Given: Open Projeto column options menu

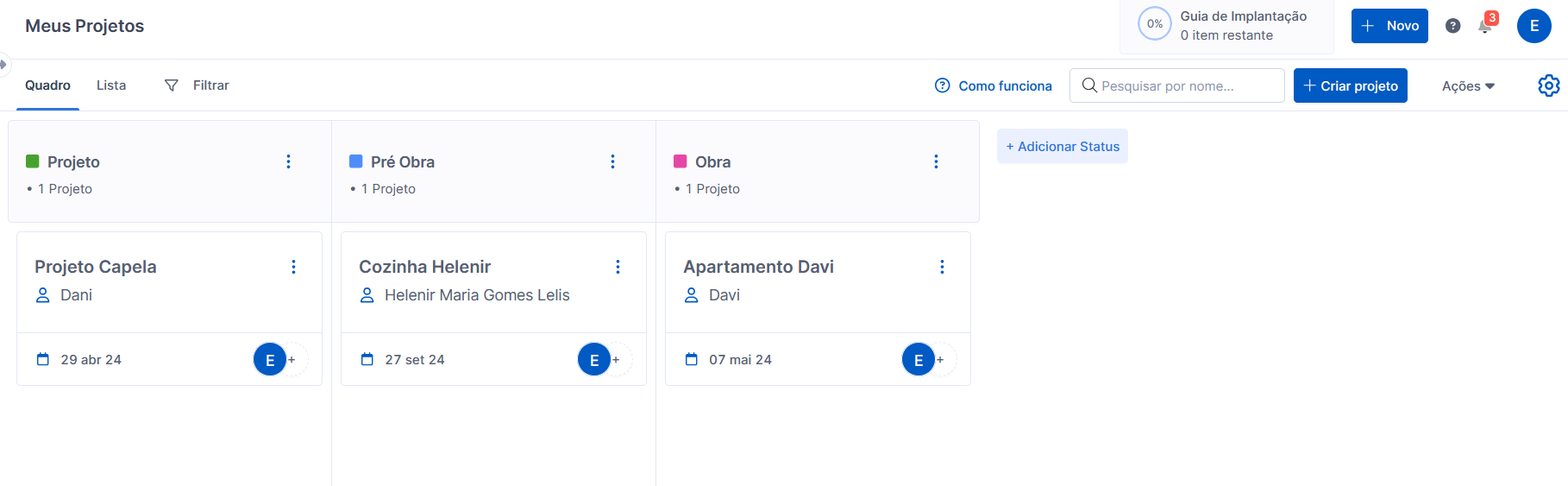Looking at the screenshot, I should [288, 161].
